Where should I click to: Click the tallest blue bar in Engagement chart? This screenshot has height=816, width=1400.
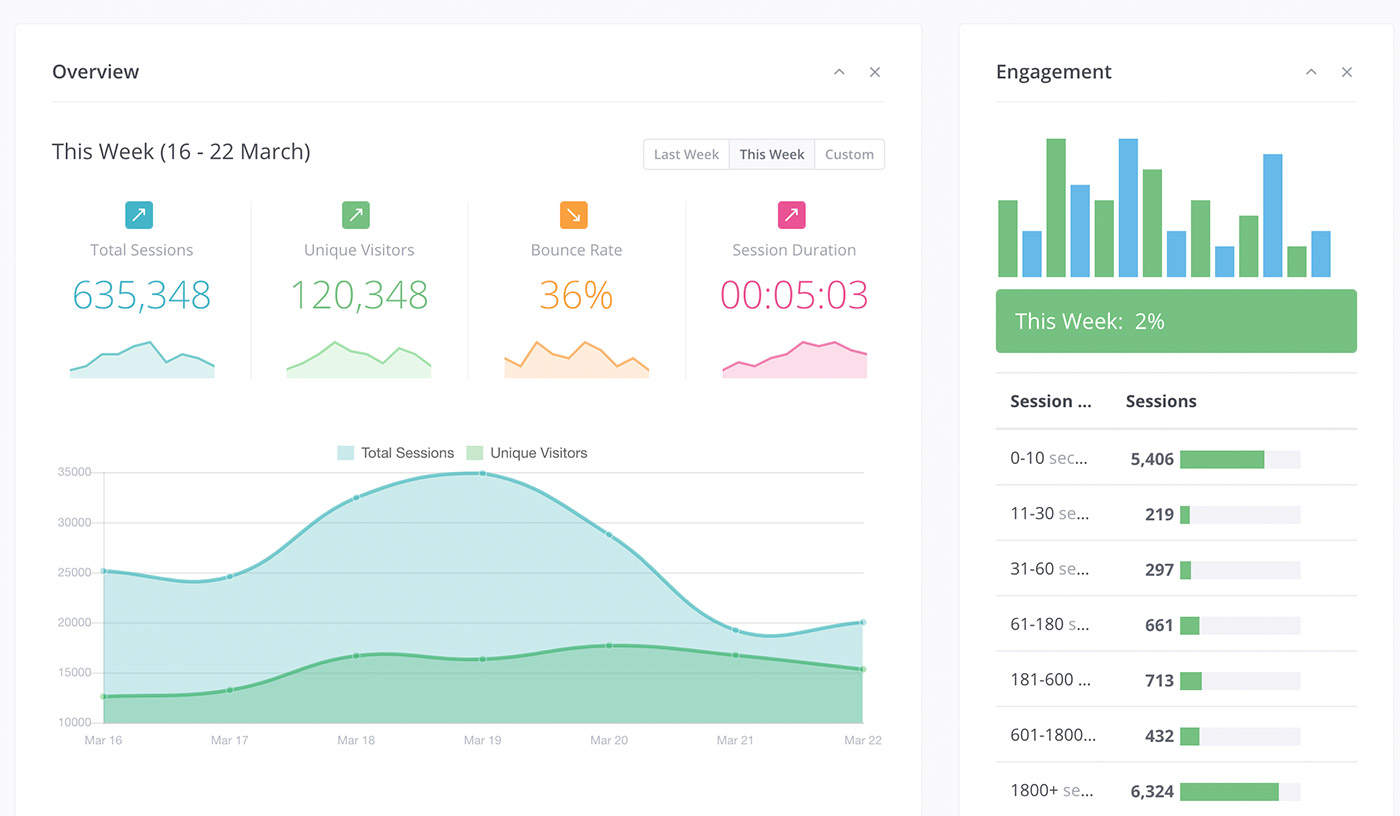(x=1128, y=208)
